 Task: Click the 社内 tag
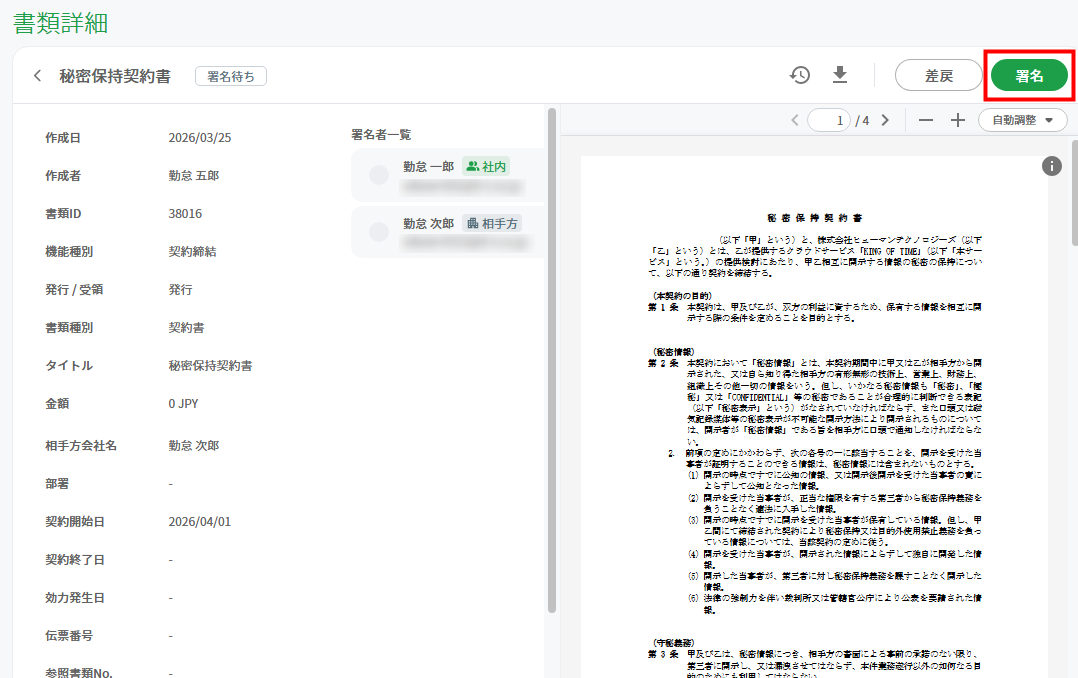pyautogui.click(x=486, y=166)
